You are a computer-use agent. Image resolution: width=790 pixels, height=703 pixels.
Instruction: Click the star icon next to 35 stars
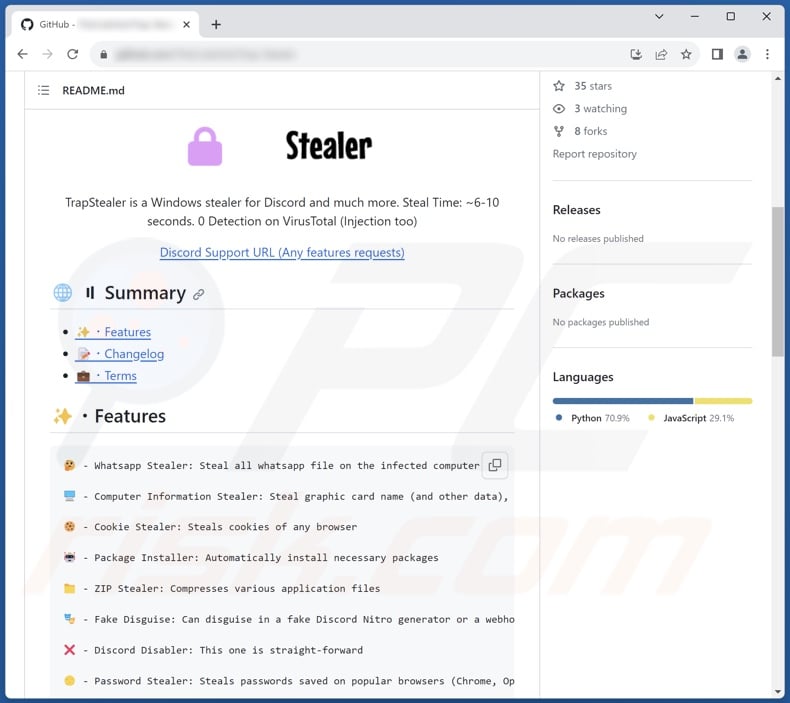(x=559, y=86)
